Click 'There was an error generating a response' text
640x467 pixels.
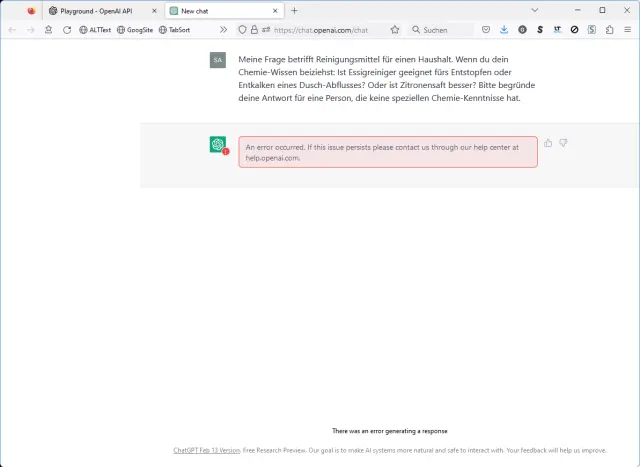click(390, 431)
